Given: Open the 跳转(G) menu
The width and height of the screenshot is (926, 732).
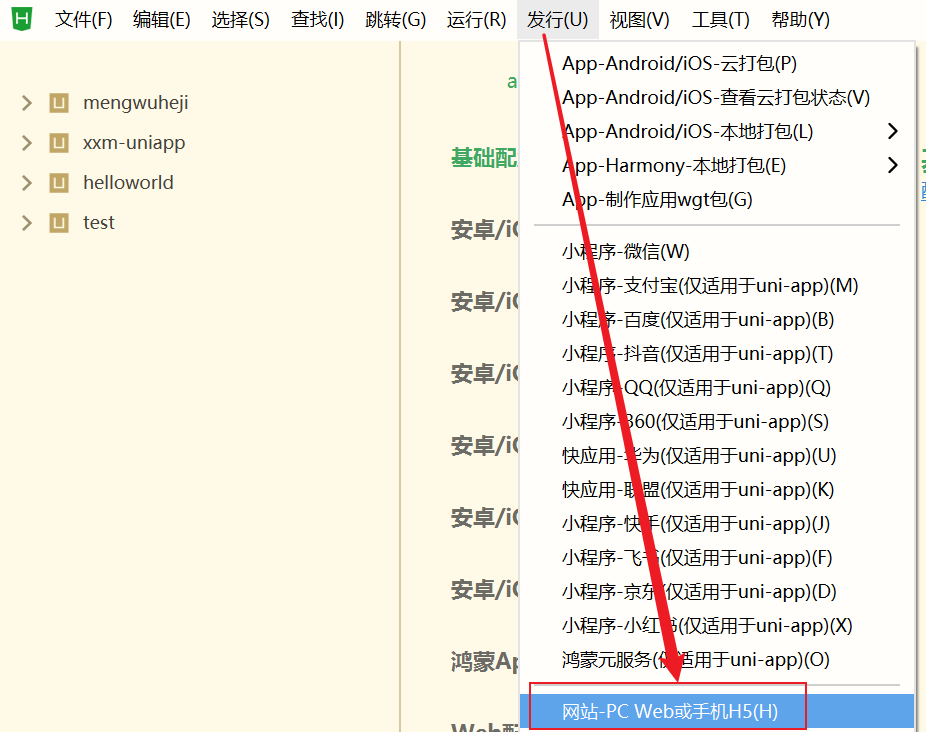Looking at the screenshot, I should click(x=395, y=19).
